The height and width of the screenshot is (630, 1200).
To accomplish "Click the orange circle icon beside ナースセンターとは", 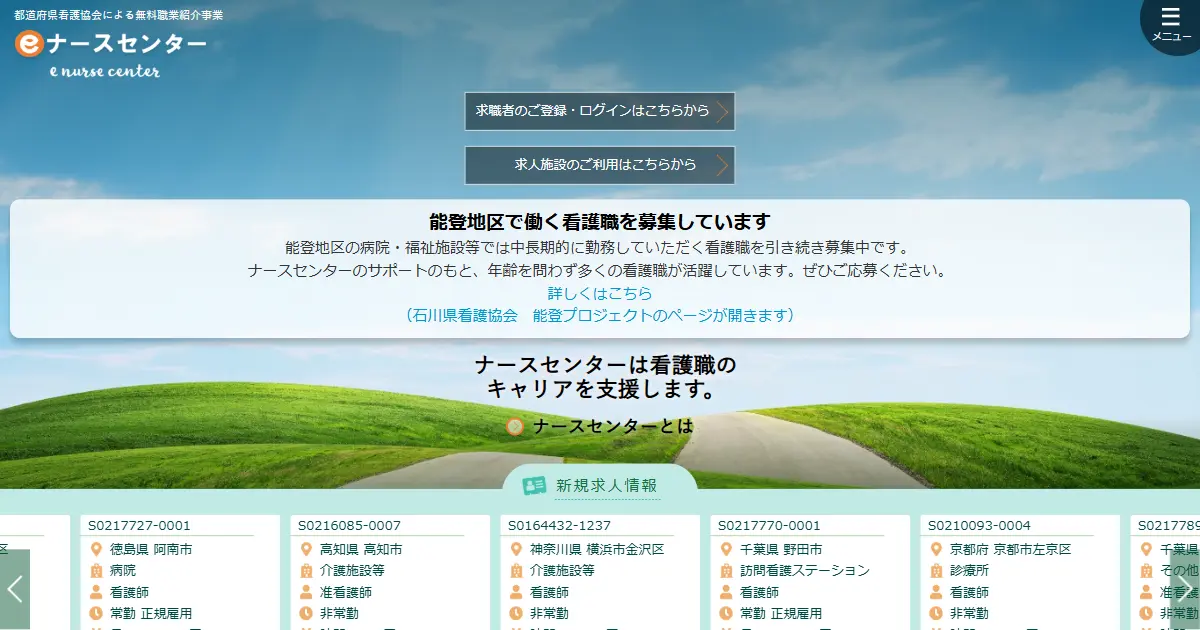I will tap(515, 427).
